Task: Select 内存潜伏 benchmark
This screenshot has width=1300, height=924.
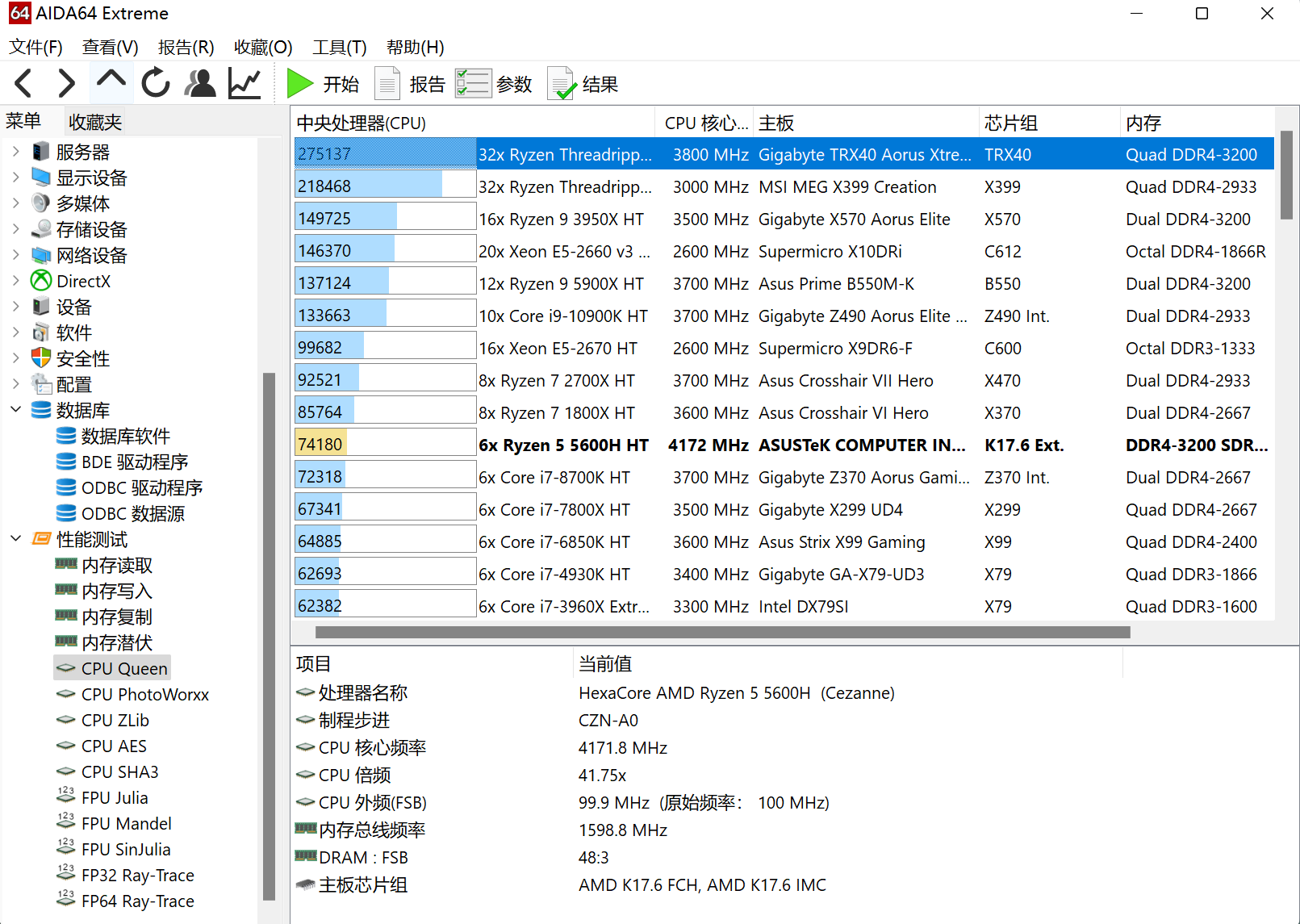Action: coord(116,643)
